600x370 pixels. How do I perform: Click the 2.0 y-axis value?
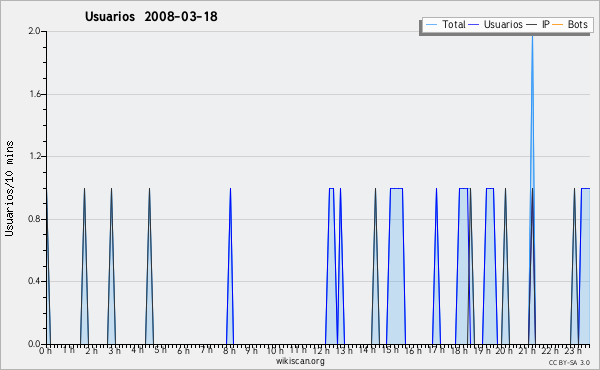click(34, 31)
